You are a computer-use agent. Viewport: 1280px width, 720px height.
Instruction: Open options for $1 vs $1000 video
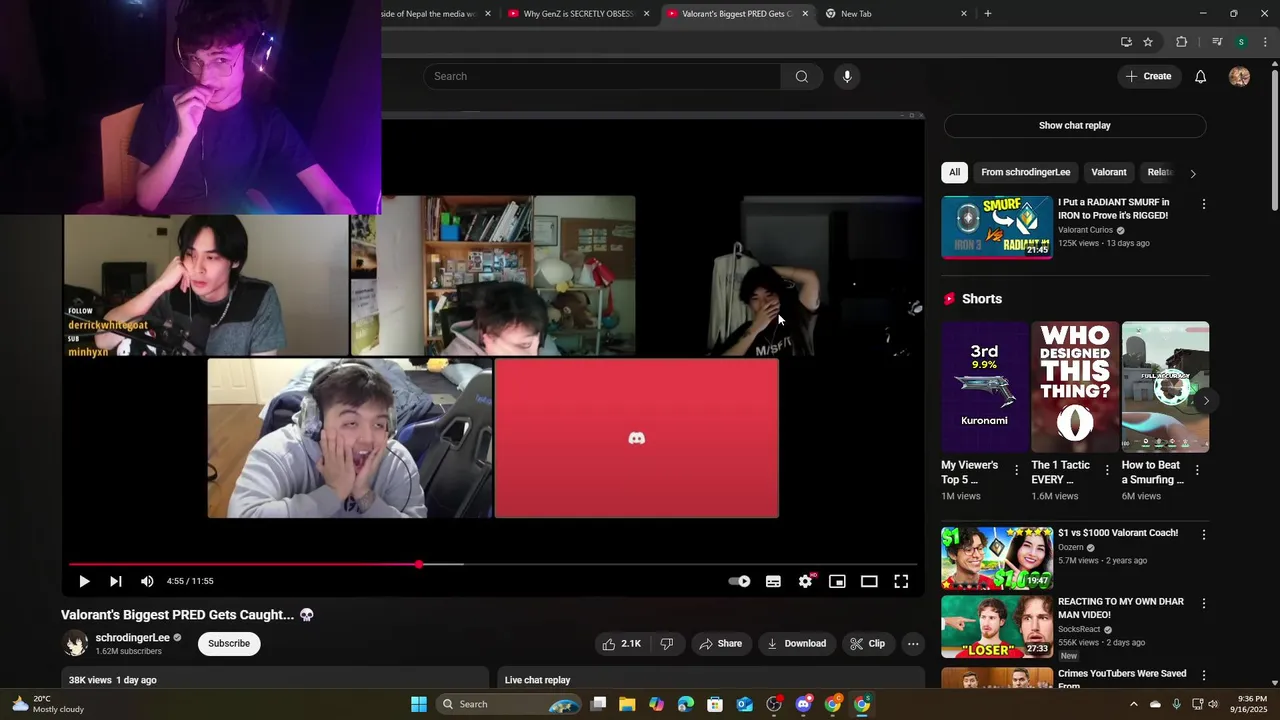(1203, 535)
